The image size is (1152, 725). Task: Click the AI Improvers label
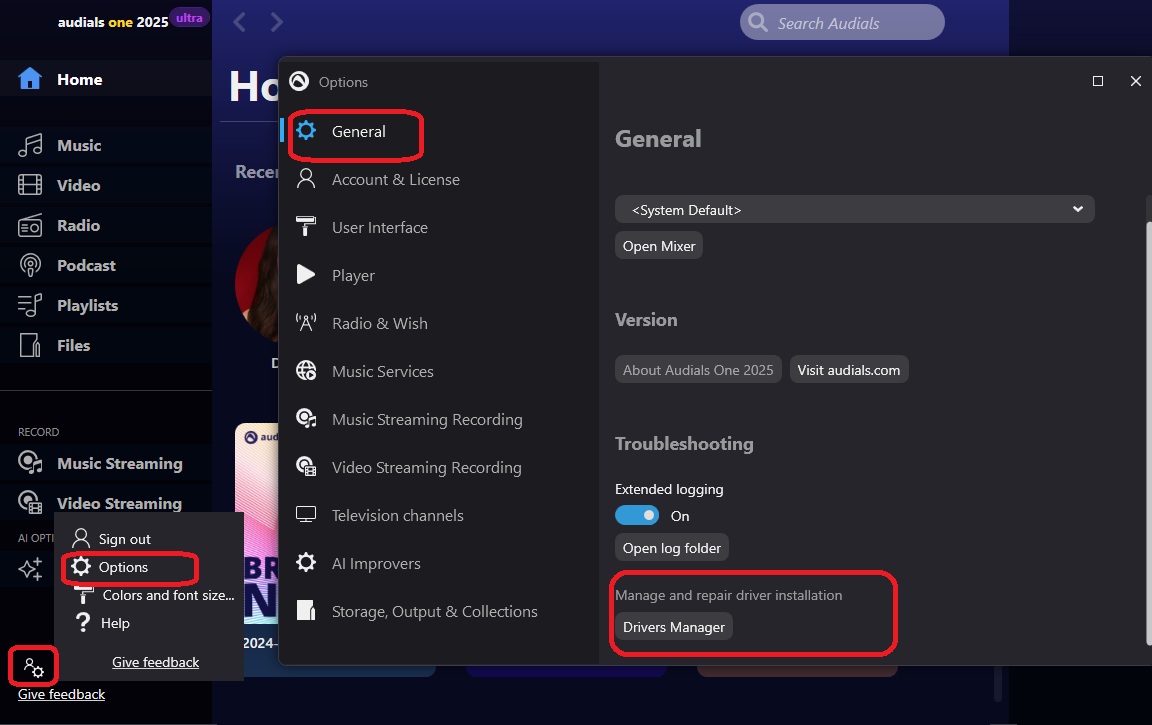[x=376, y=563]
